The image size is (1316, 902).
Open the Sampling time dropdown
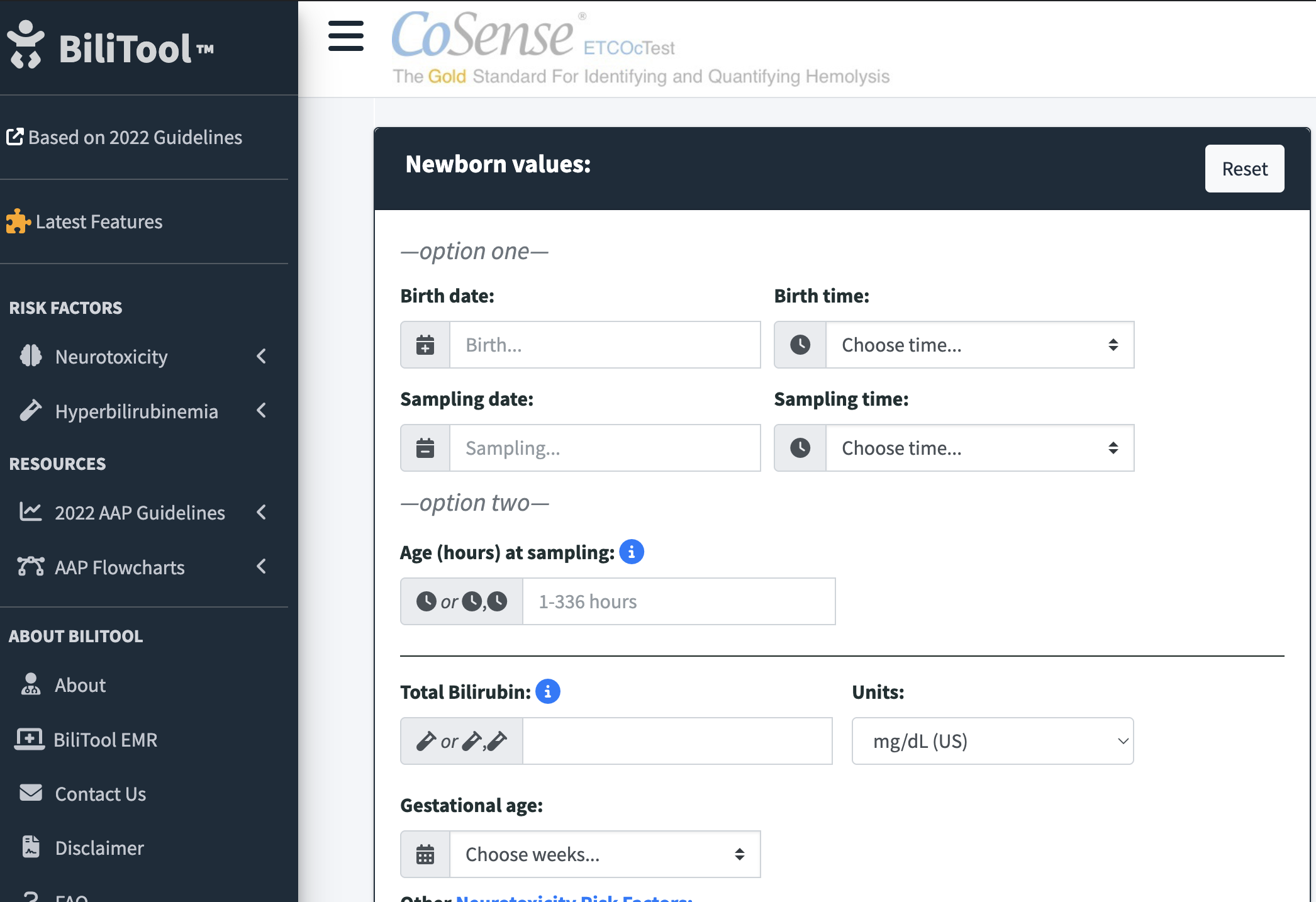pyautogui.click(x=979, y=448)
